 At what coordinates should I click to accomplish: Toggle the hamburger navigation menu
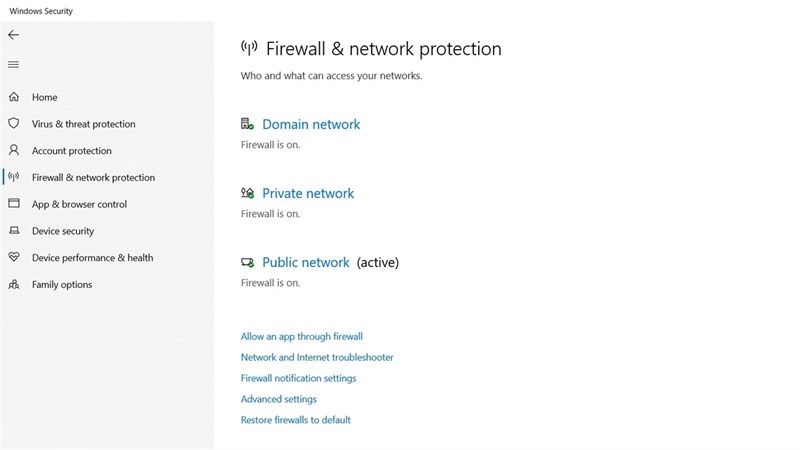[14, 65]
